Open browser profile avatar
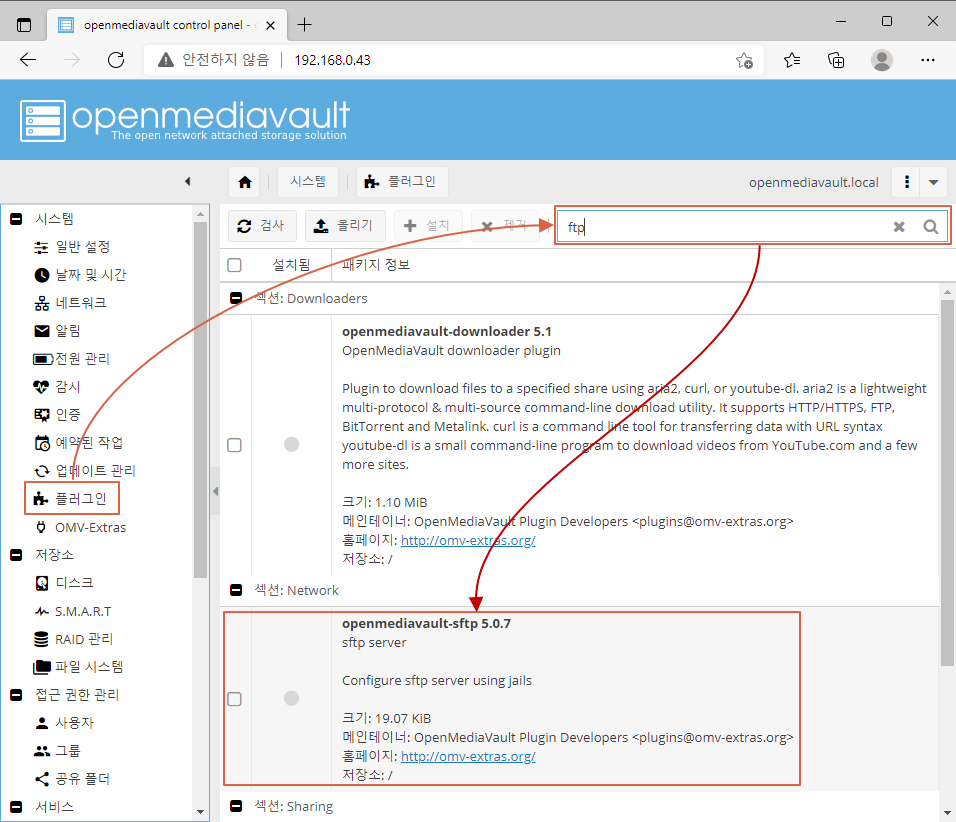This screenshot has height=822, width=956. point(882,60)
